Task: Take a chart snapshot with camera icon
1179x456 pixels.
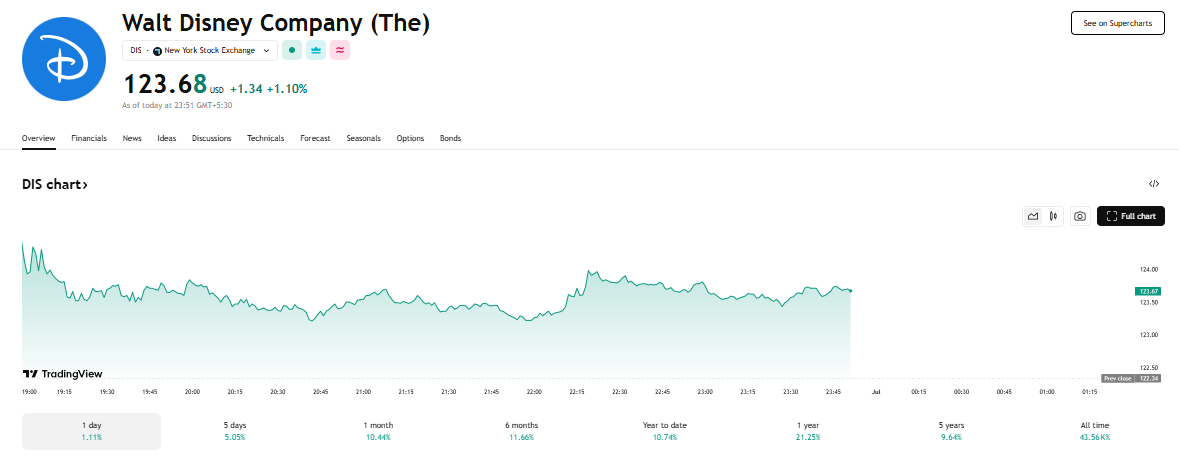Action: (x=1080, y=216)
